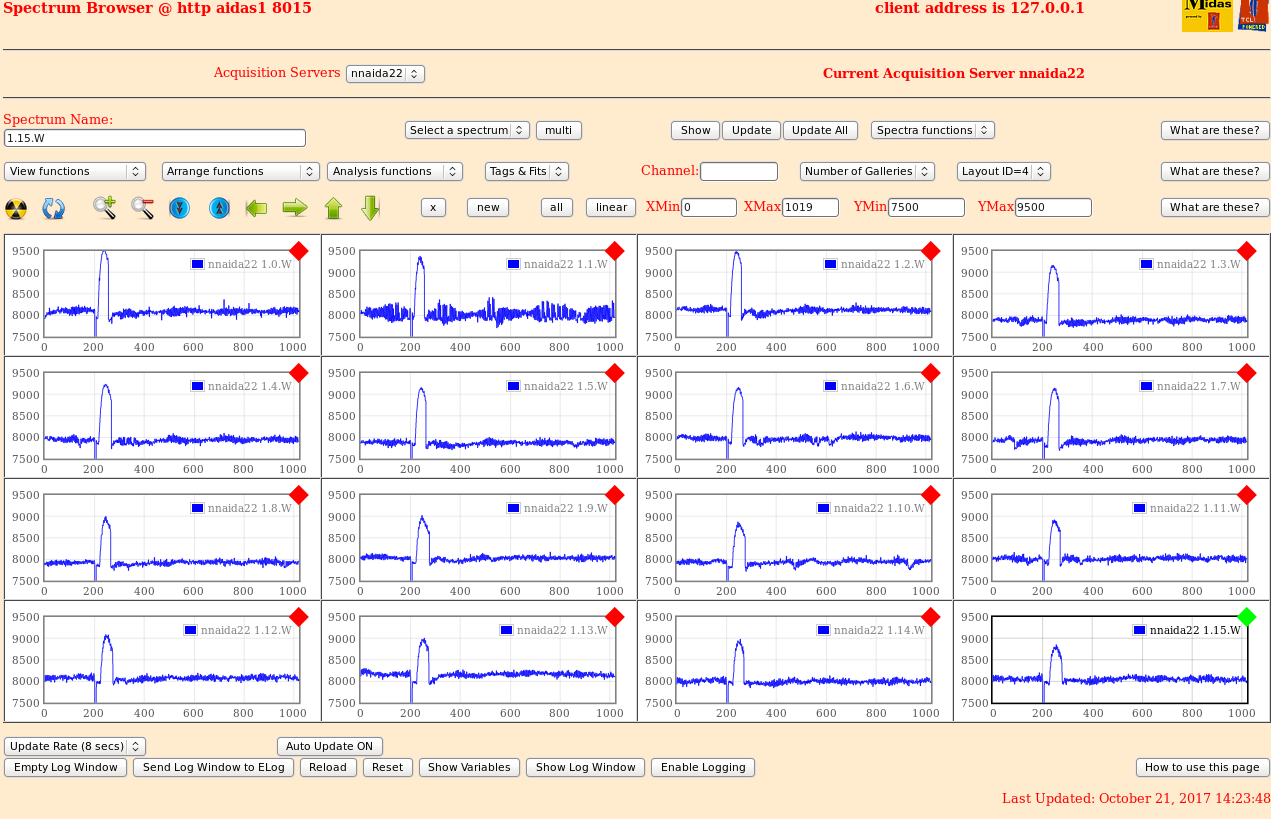Click the Midas logo icon
Viewport: 1271px width, 819px height.
tap(1207, 16)
